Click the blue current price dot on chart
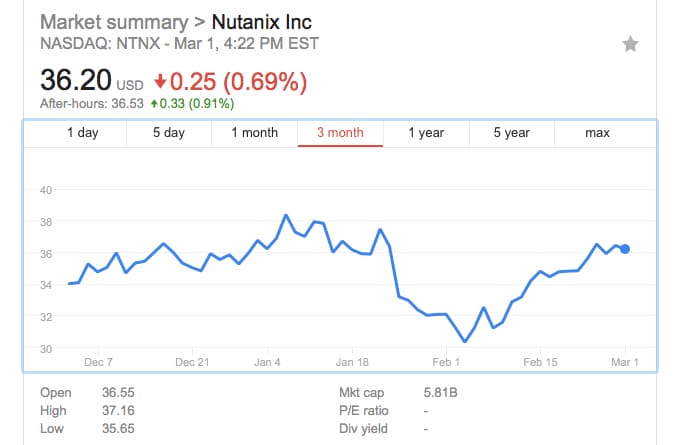Viewport: 684px width, 445px height. pyautogui.click(x=625, y=249)
